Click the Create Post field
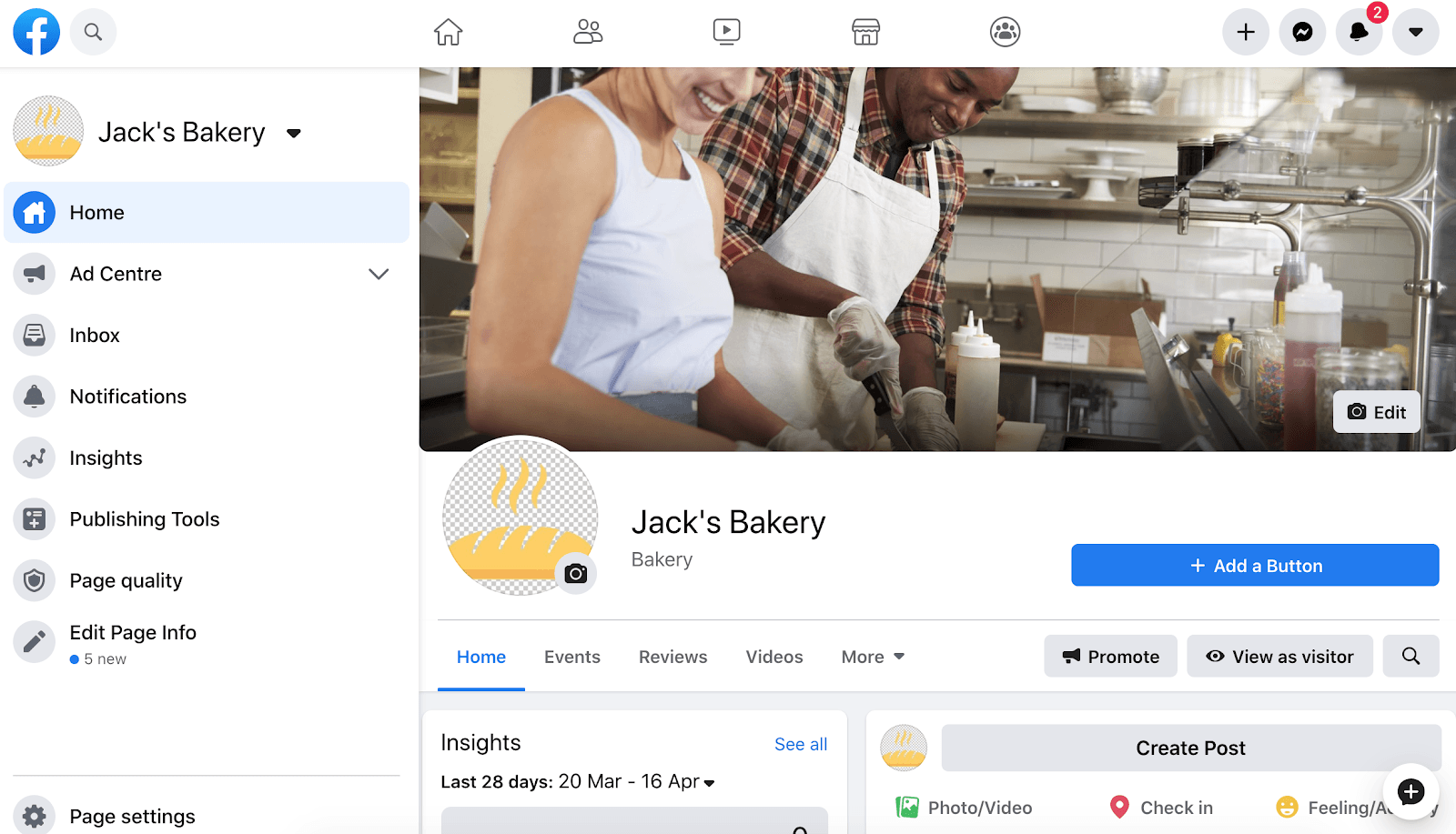The height and width of the screenshot is (834, 1456). pos(1190,748)
